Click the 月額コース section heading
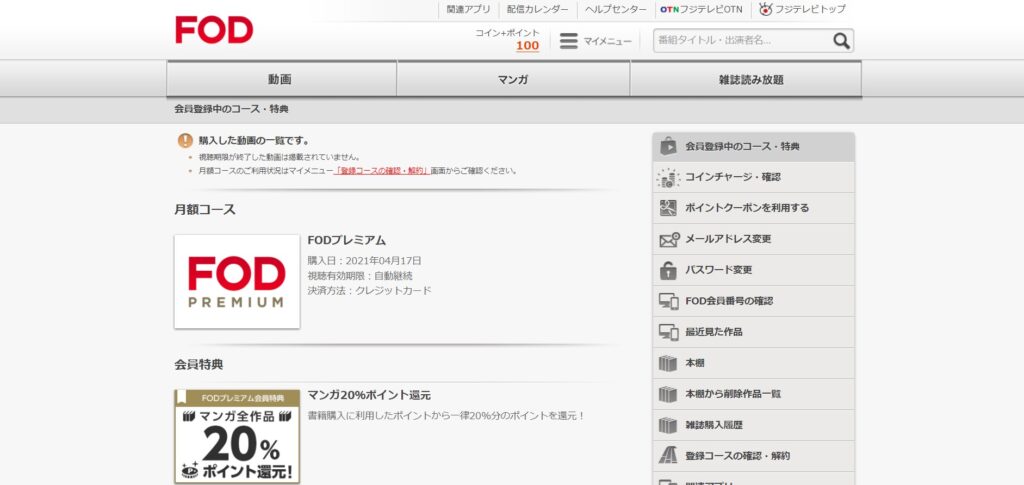Viewport: 1024px width, 485px height. (x=205, y=210)
